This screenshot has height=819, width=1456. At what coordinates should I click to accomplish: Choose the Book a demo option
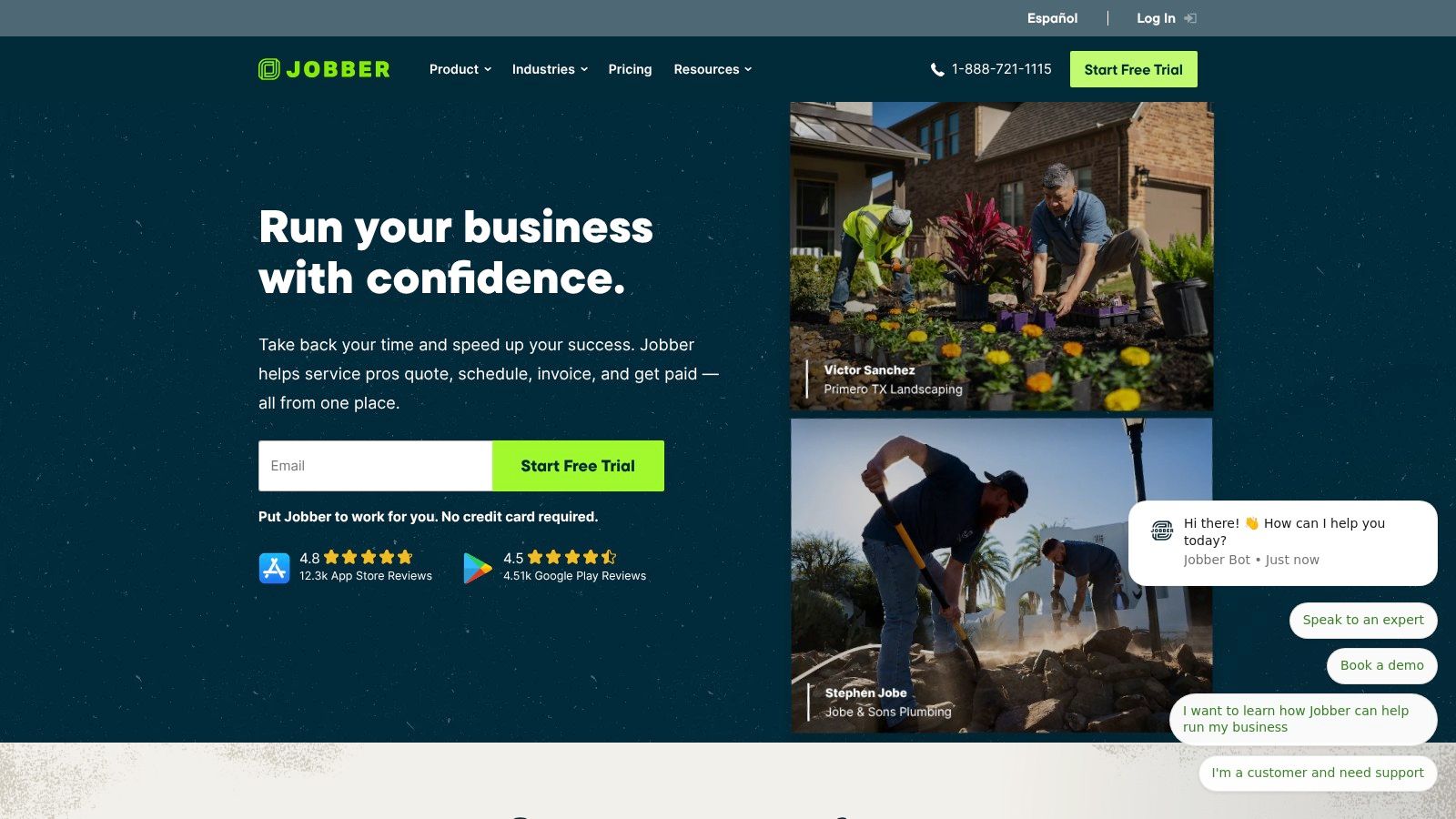pos(1381,665)
